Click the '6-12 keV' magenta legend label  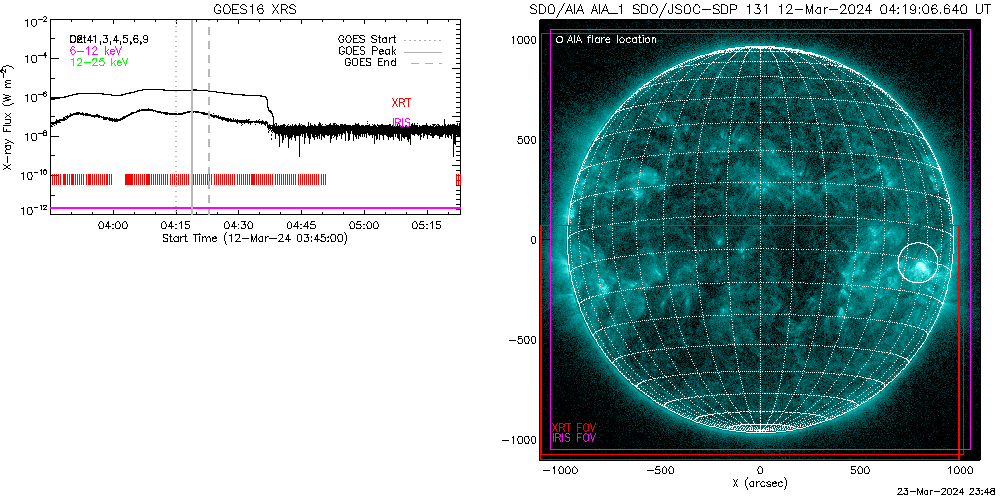click(96, 51)
